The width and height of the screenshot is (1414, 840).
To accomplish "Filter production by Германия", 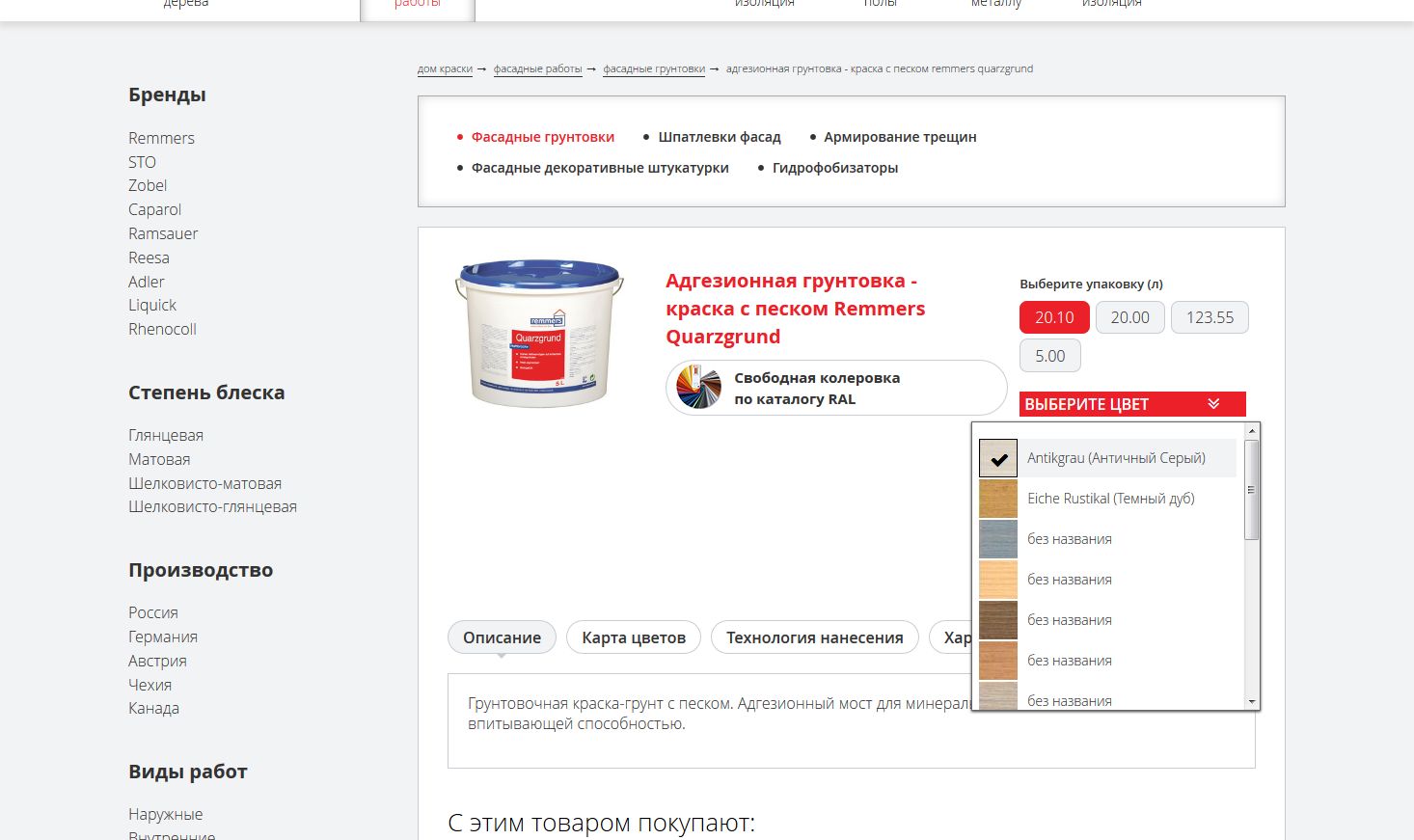I will [163, 637].
